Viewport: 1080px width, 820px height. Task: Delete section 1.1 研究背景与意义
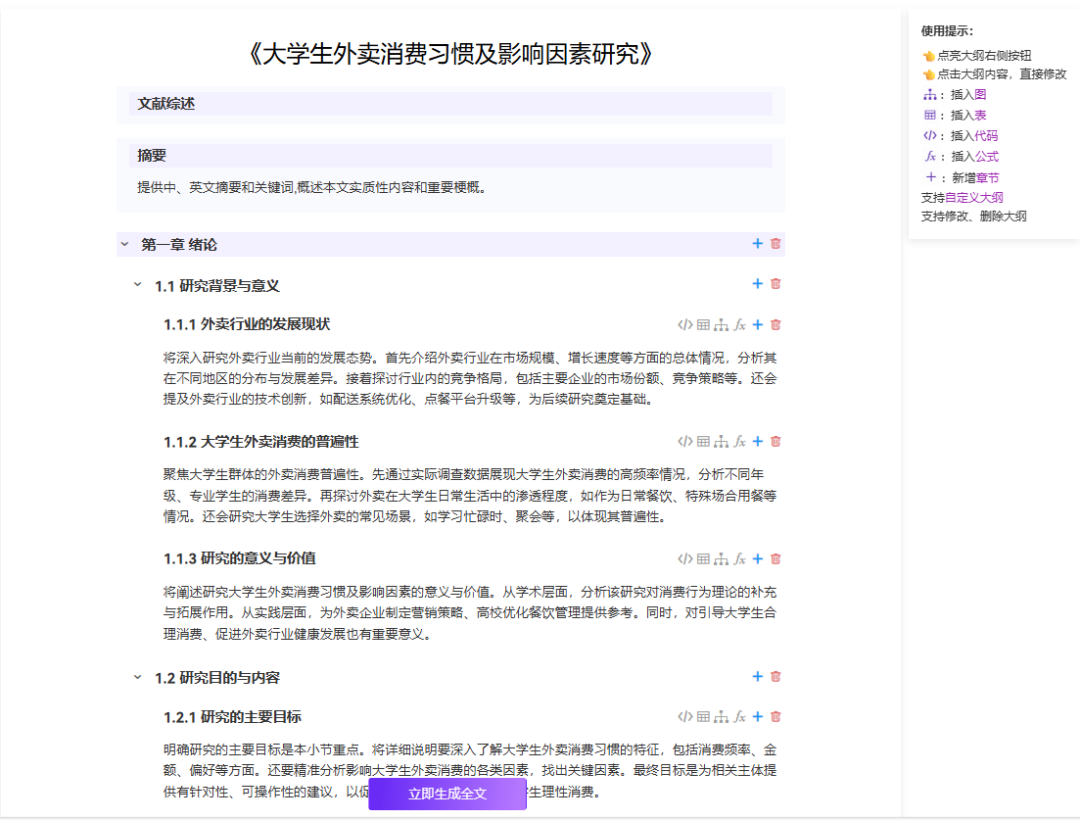click(x=775, y=284)
